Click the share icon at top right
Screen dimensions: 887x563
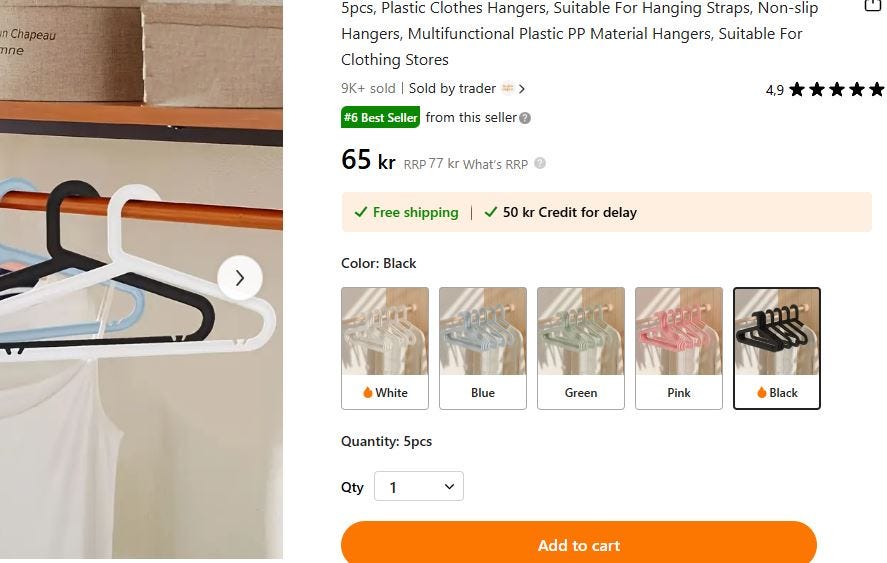(872, 5)
